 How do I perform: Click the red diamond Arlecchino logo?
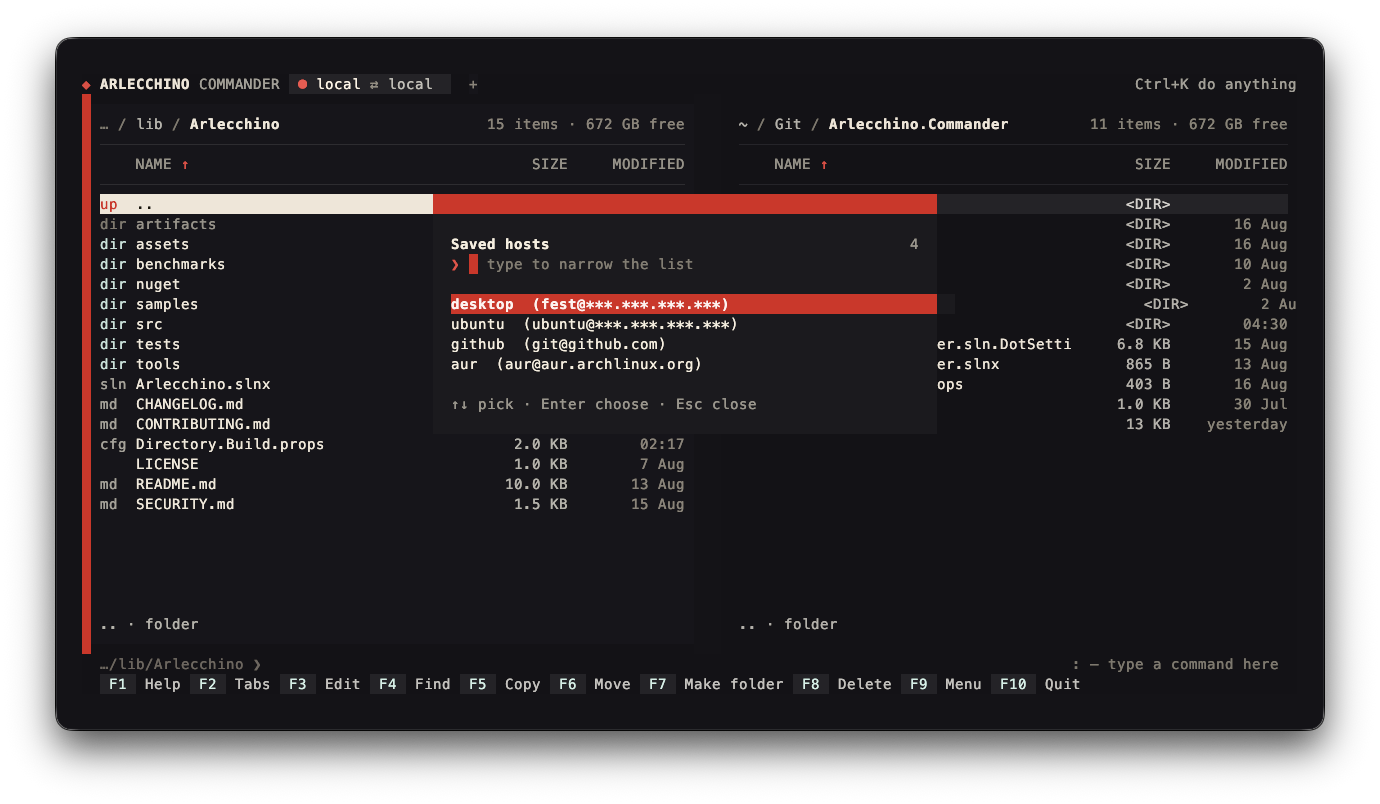point(86,84)
